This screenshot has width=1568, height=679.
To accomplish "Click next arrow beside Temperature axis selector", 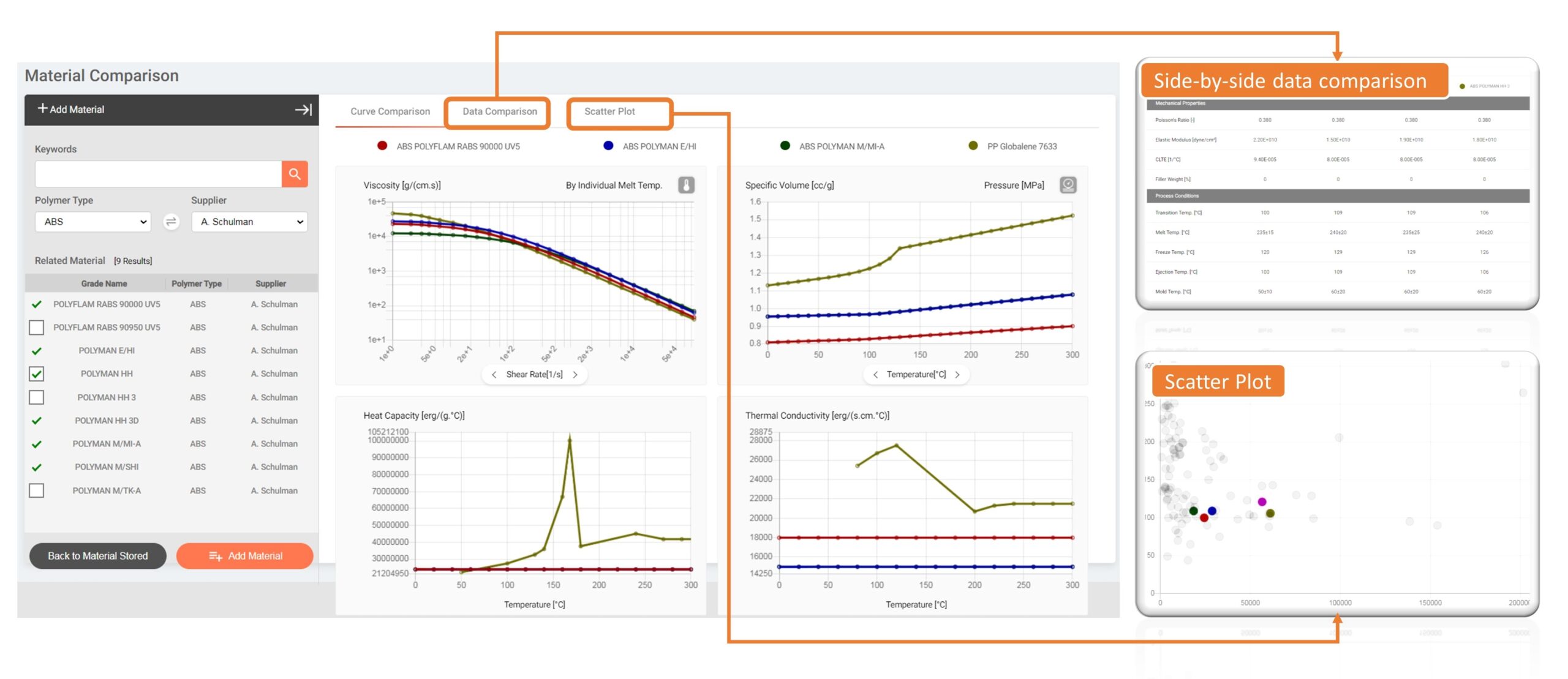I will point(957,375).
